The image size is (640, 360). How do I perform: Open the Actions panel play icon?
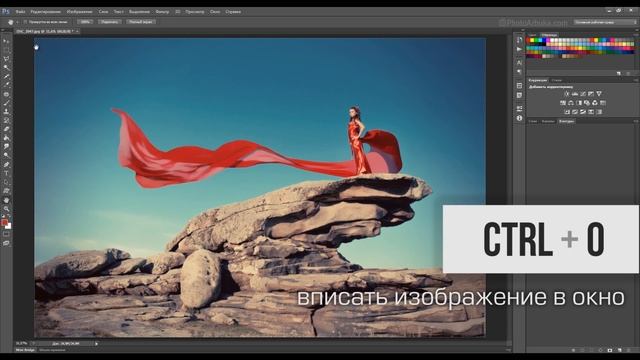[x=519, y=49]
